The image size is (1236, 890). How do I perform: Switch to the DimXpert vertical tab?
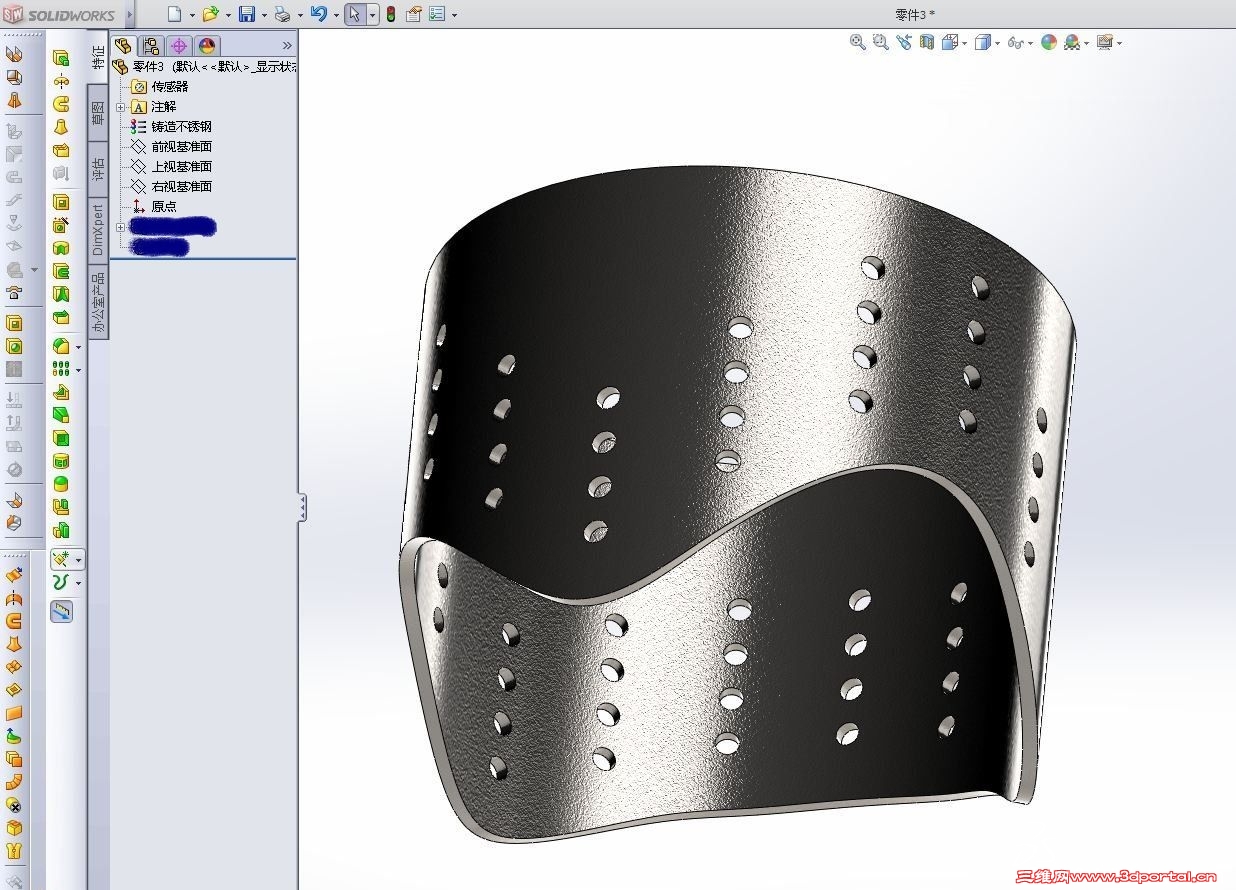tap(98, 229)
